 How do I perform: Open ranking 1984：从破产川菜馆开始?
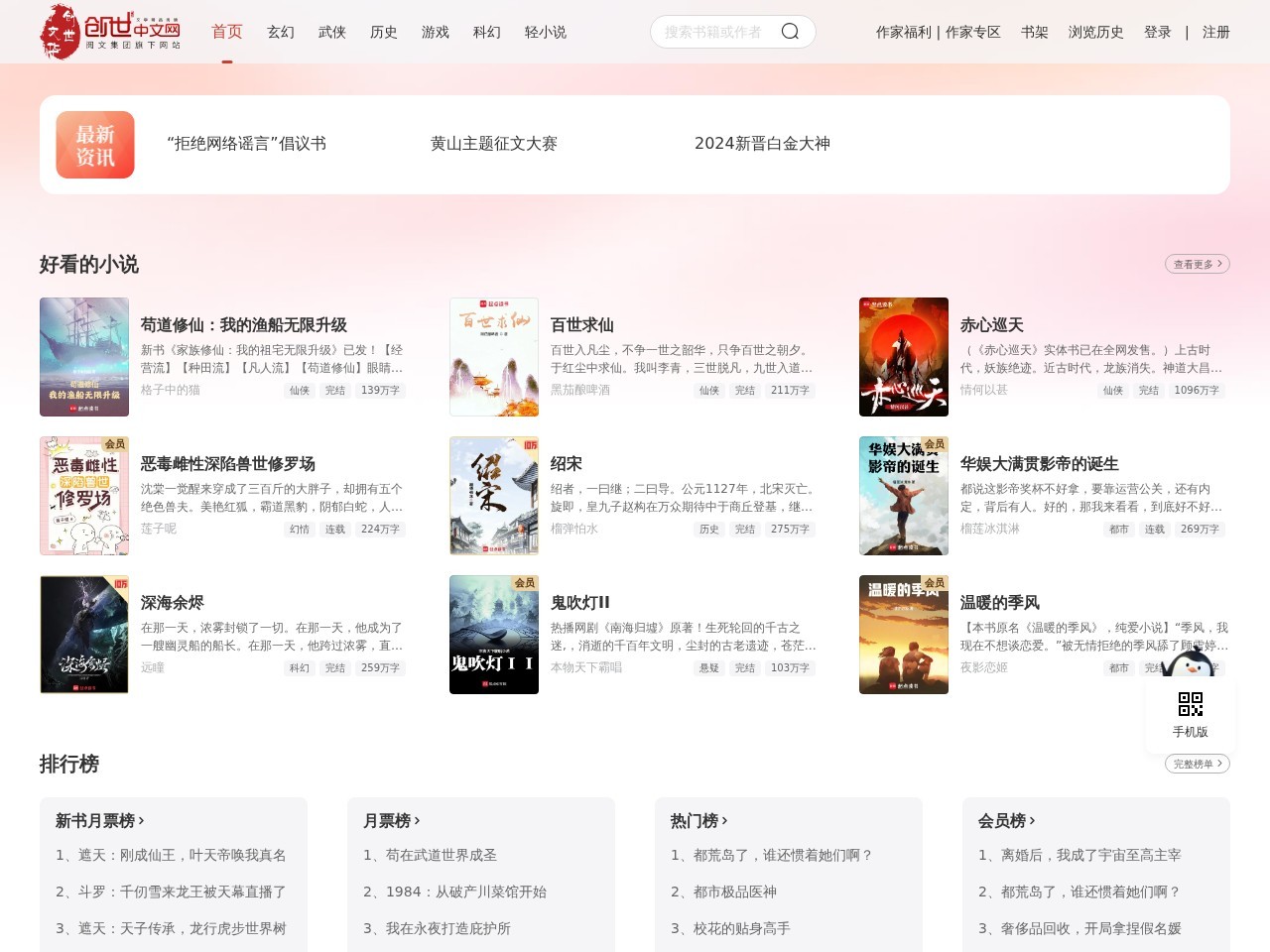click(454, 892)
